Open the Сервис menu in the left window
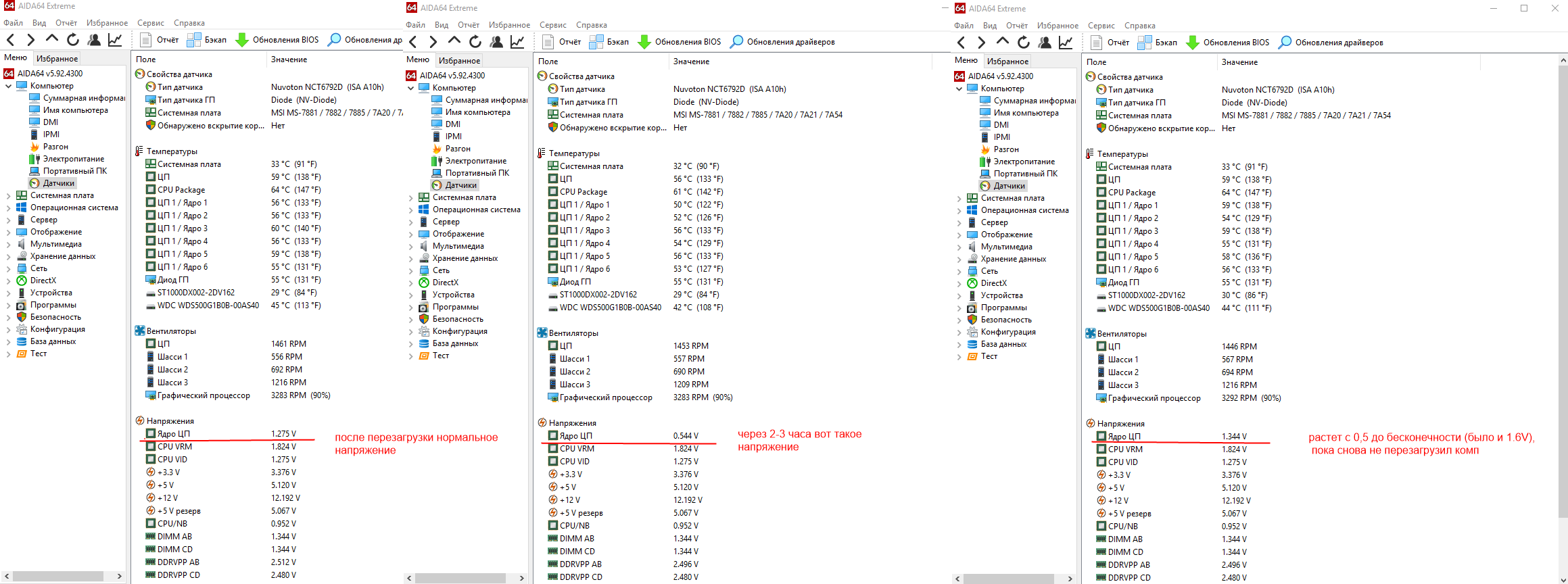Image resolution: width=1568 pixels, height=584 pixels. tap(151, 23)
